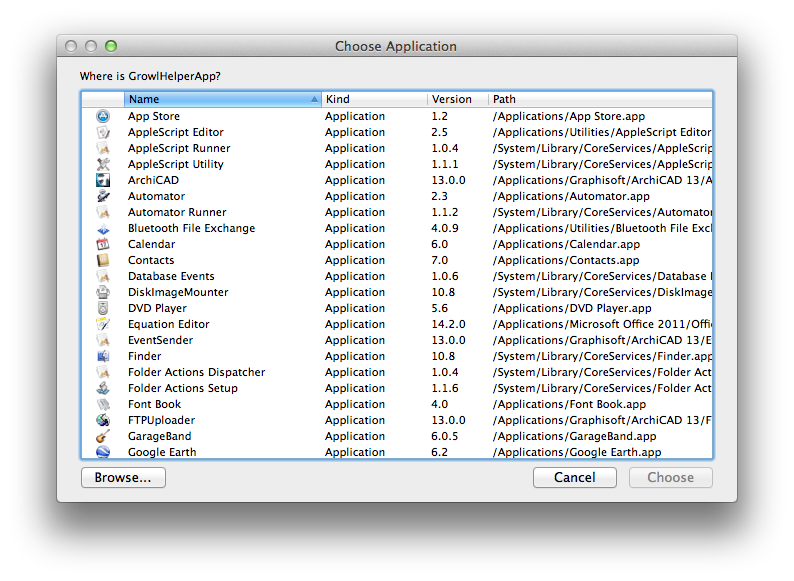The width and height of the screenshot is (794, 581).
Task: Click version 6.0.5 of GarageBand
Action: click(x=445, y=436)
